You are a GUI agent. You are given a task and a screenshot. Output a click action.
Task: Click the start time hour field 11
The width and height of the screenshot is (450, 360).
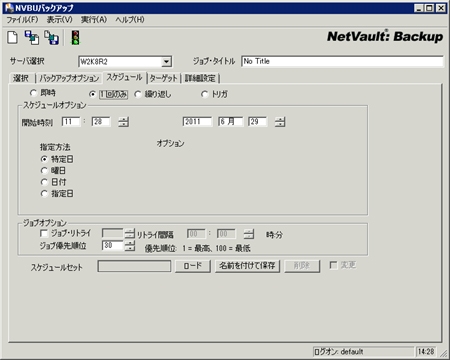click(x=71, y=122)
